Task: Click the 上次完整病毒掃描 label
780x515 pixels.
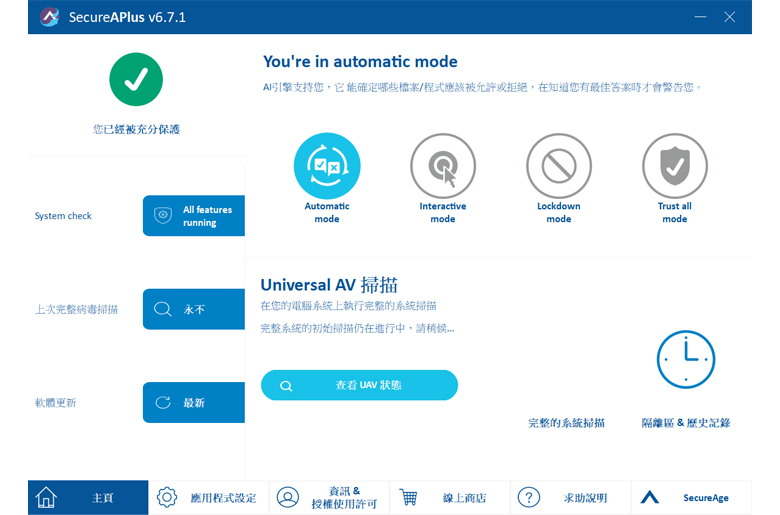Action: tap(77, 309)
